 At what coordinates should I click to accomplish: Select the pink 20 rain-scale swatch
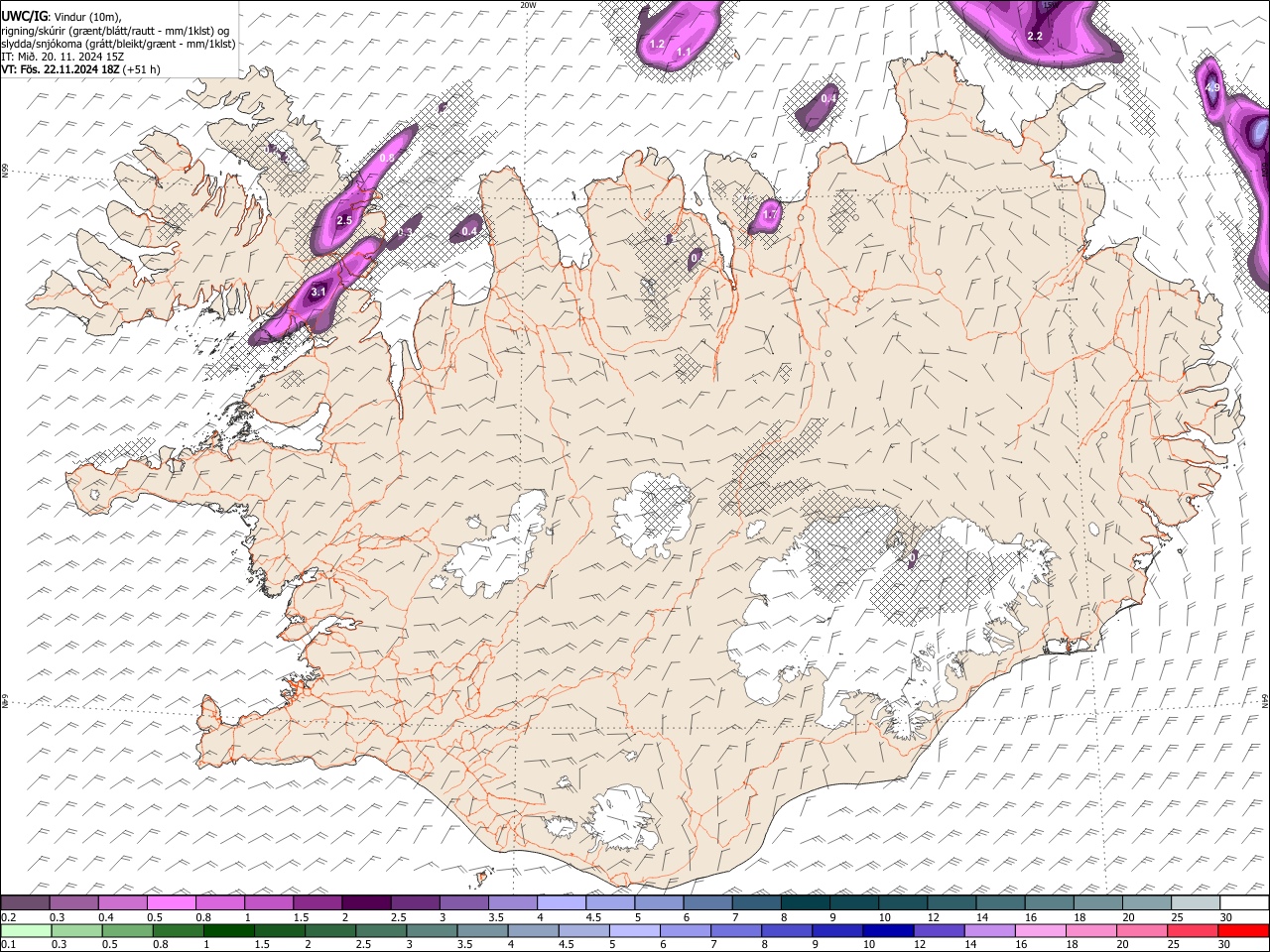tap(1143, 930)
